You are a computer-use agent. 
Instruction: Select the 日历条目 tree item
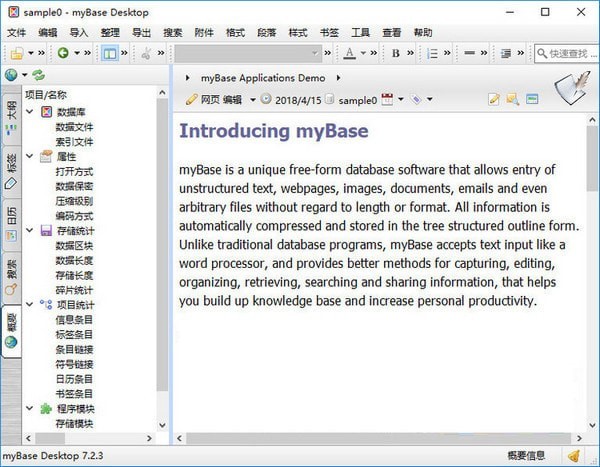74,379
